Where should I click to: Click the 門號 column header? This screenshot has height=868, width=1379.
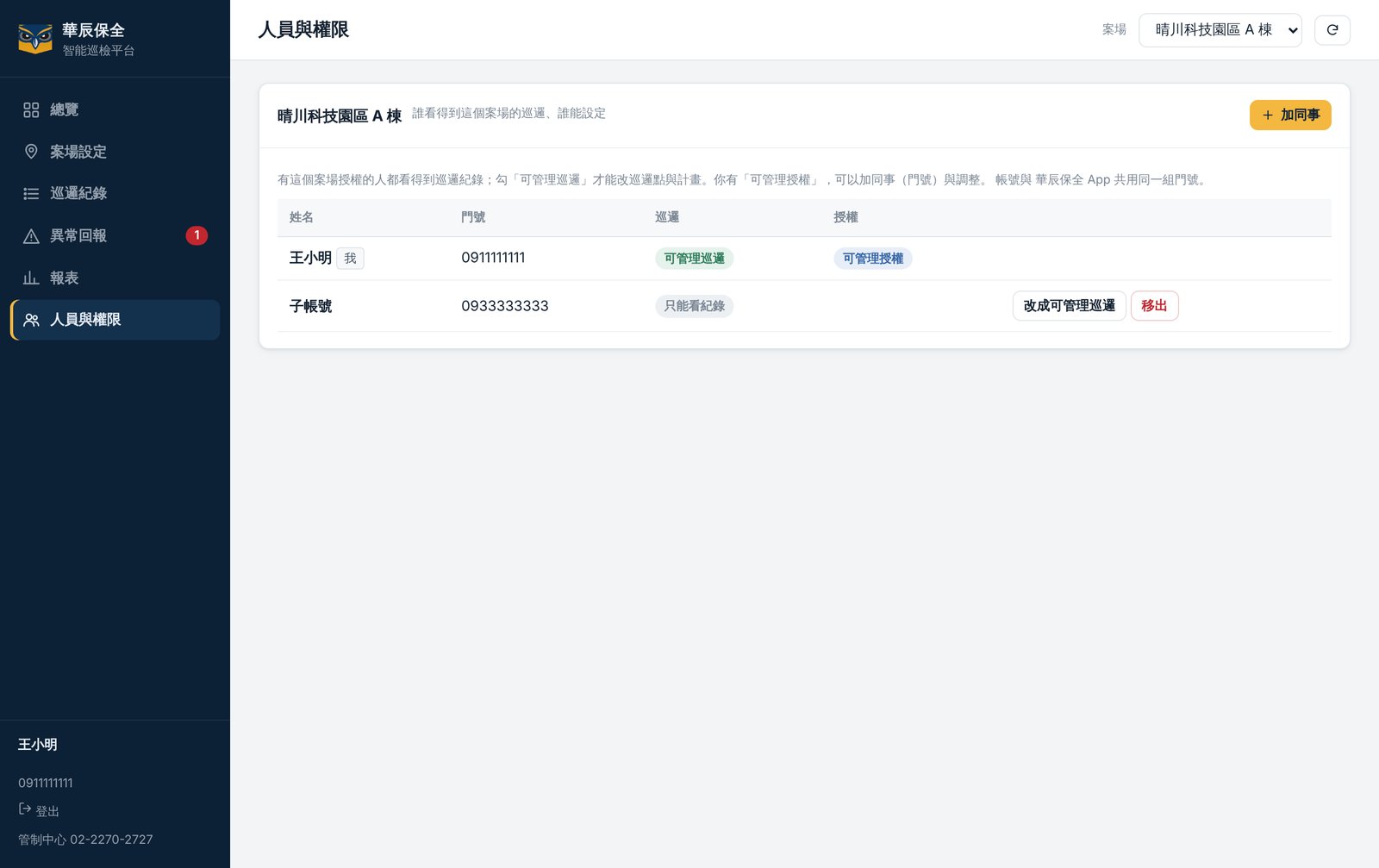click(x=473, y=217)
